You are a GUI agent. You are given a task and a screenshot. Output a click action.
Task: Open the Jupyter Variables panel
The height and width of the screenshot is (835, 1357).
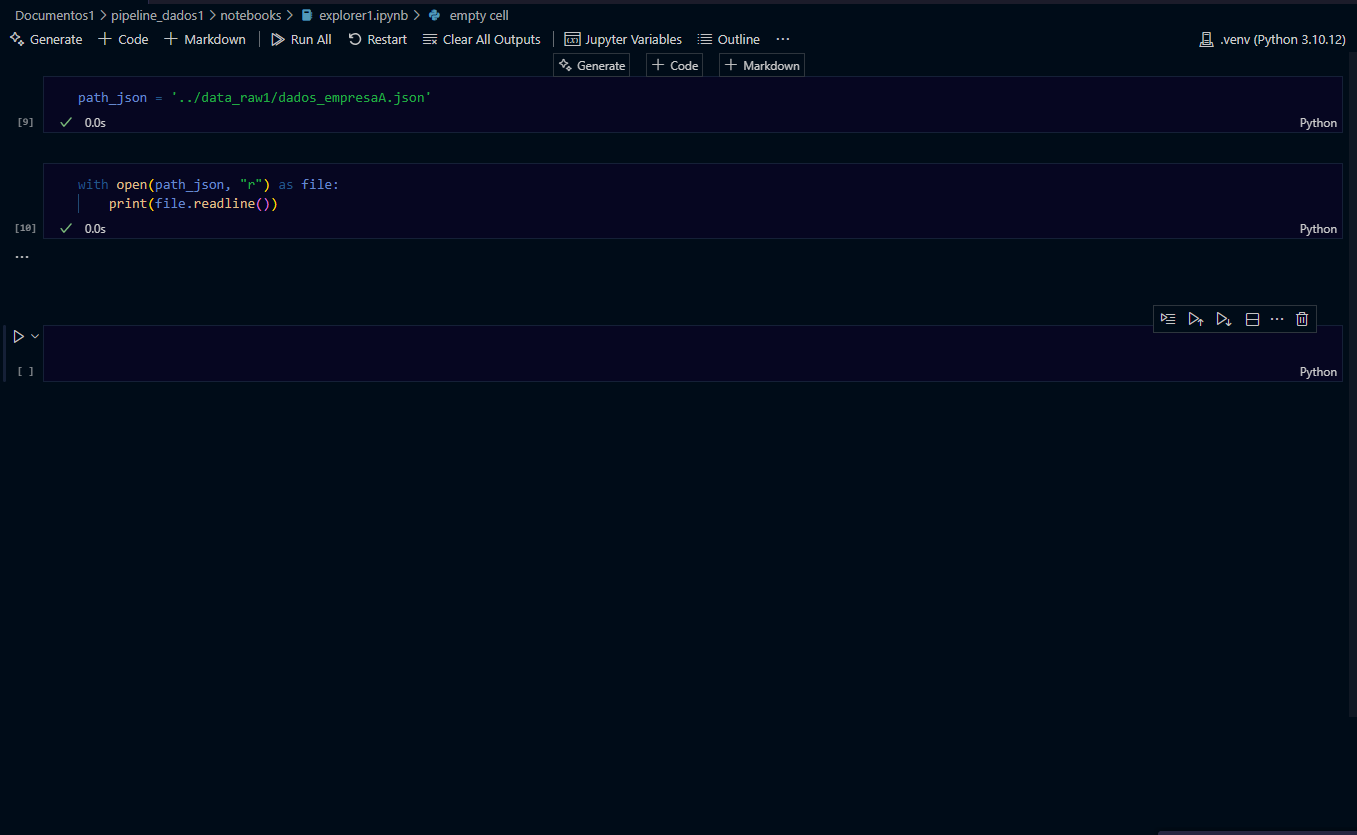(623, 39)
